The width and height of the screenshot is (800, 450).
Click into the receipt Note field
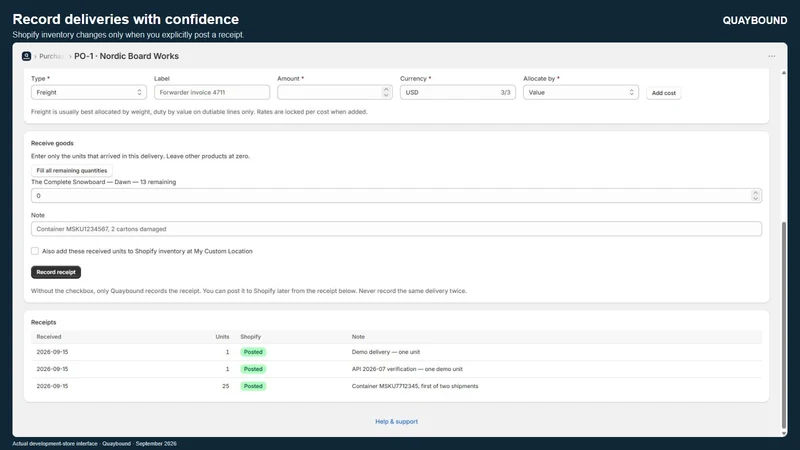396,229
